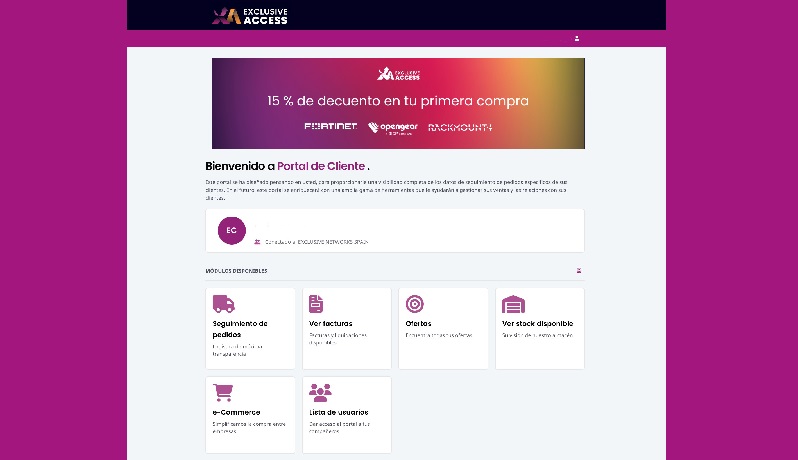Open the Seguimiento de pedidos module title
Image resolution: width=798 pixels, height=460 pixels.
pyautogui.click(x=240, y=328)
